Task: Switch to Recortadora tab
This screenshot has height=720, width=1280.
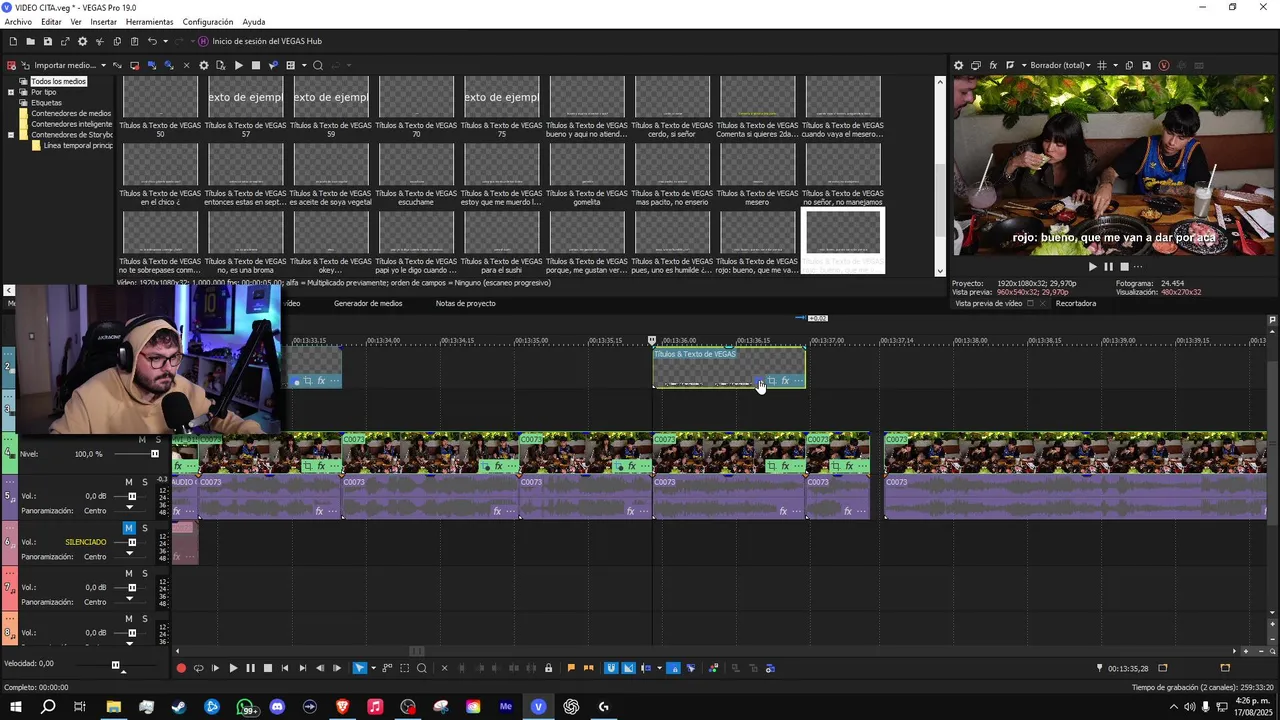Action: (x=1076, y=303)
